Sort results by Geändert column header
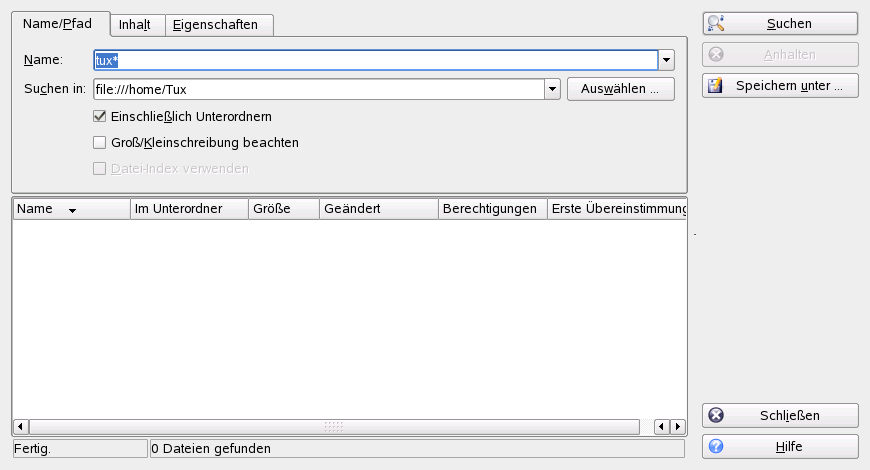Image resolution: width=870 pixels, height=470 pixels. [x=379, y=209]
